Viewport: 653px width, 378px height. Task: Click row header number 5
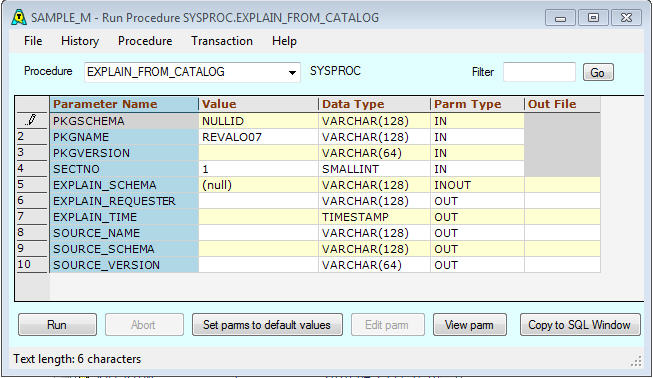pos(32,185)
